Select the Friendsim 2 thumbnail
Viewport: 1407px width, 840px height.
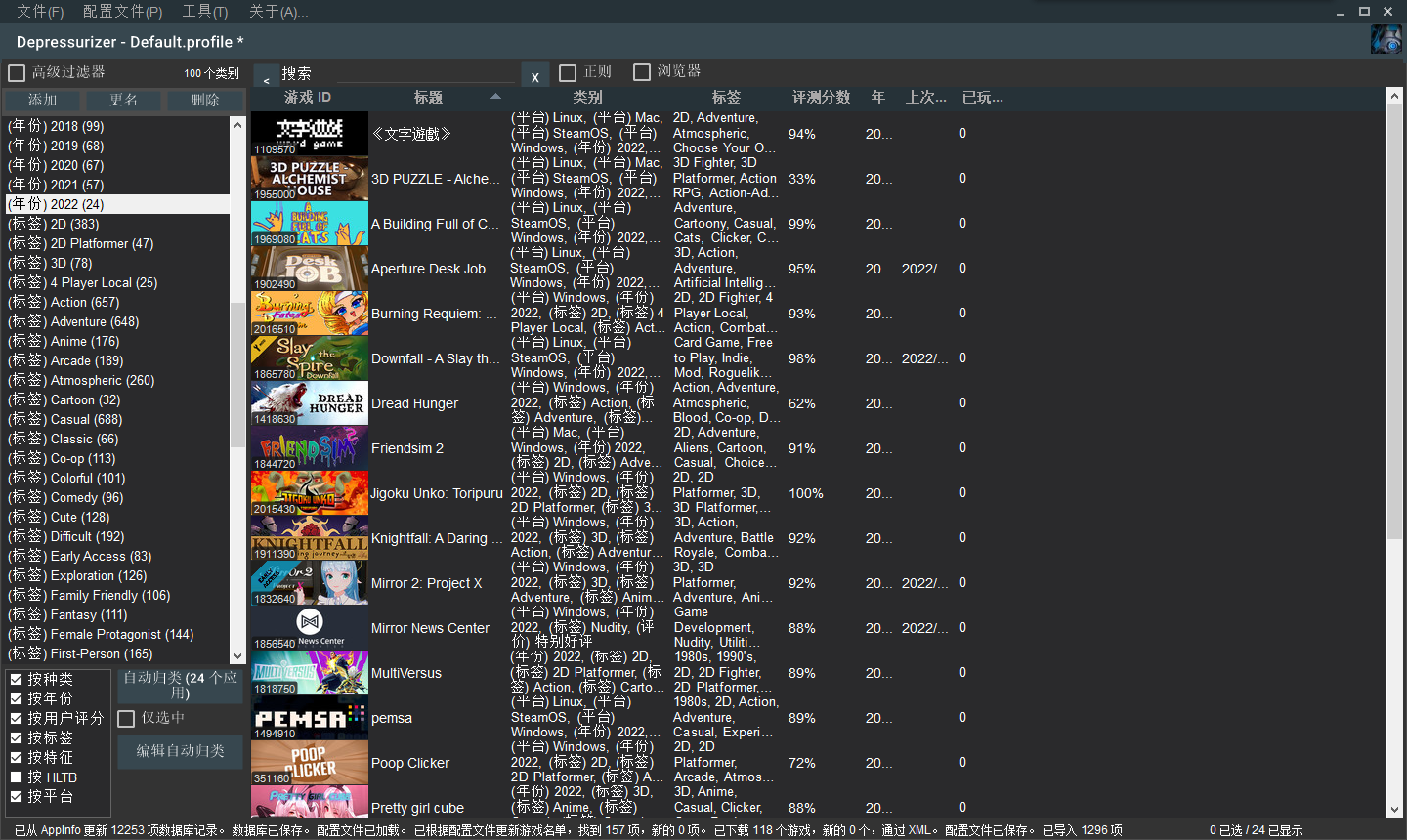coord(310,448)
